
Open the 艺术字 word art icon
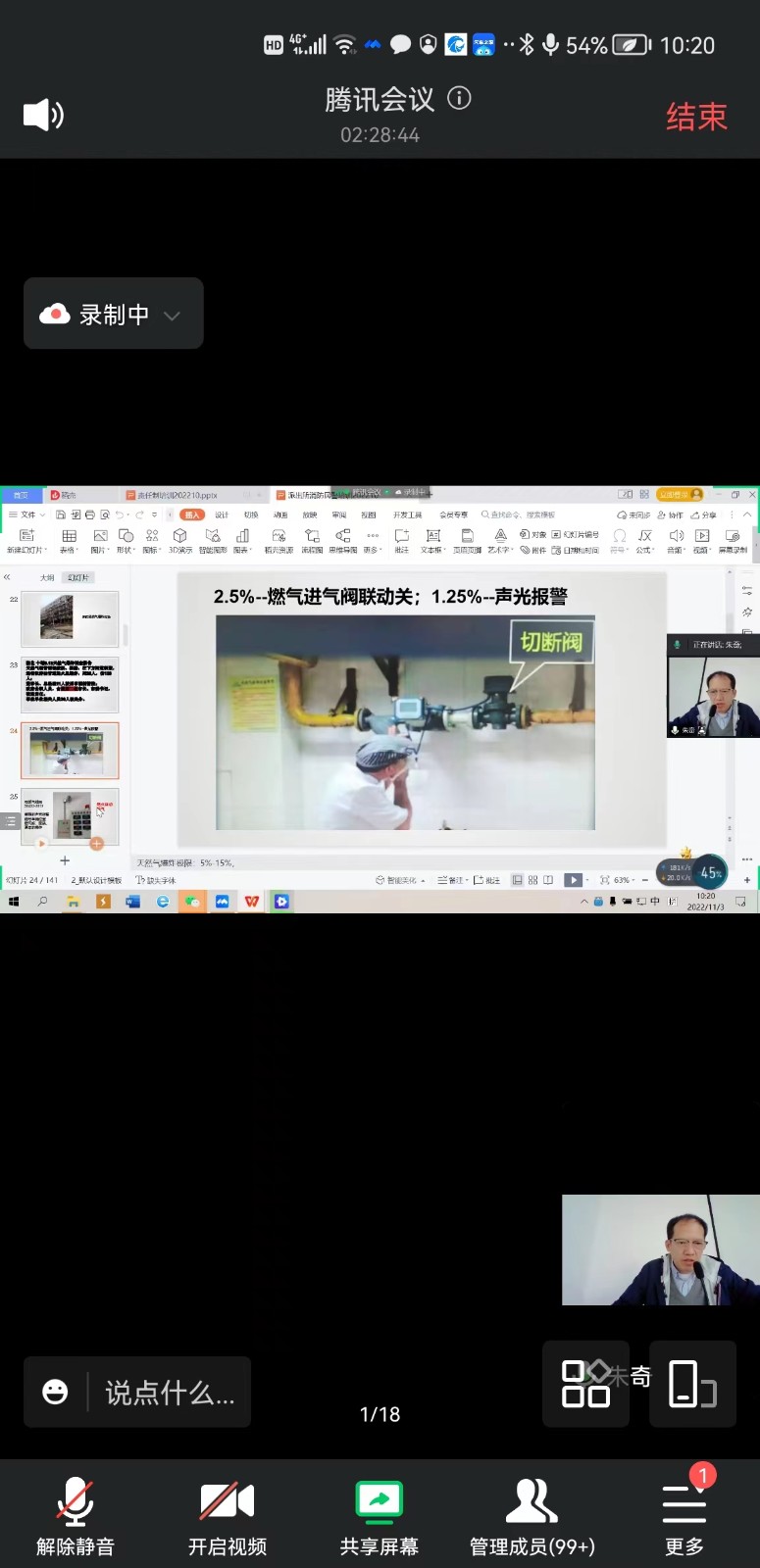500,541
